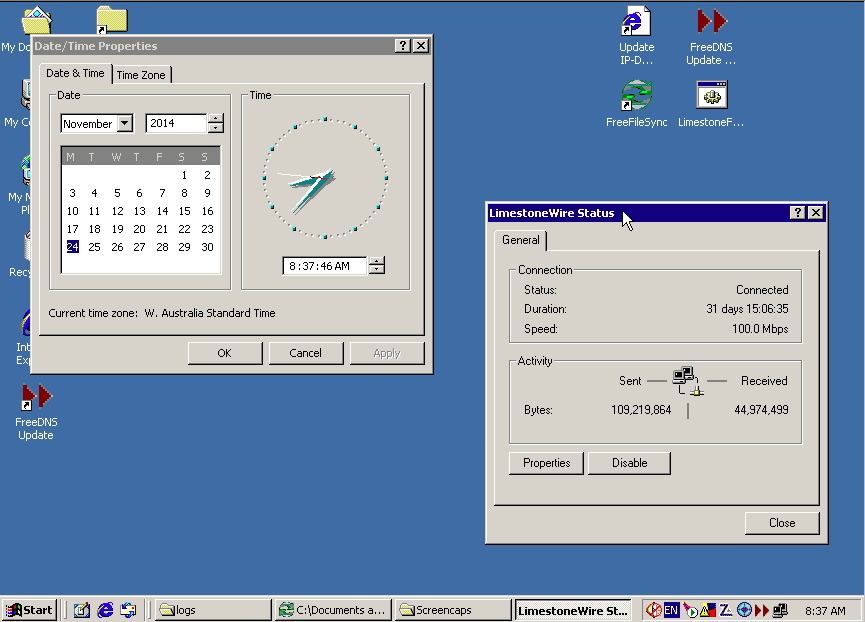Choose day 30 in the calendar
The width and height of the screenshot is (865, 622).
(x=207, y=247)
